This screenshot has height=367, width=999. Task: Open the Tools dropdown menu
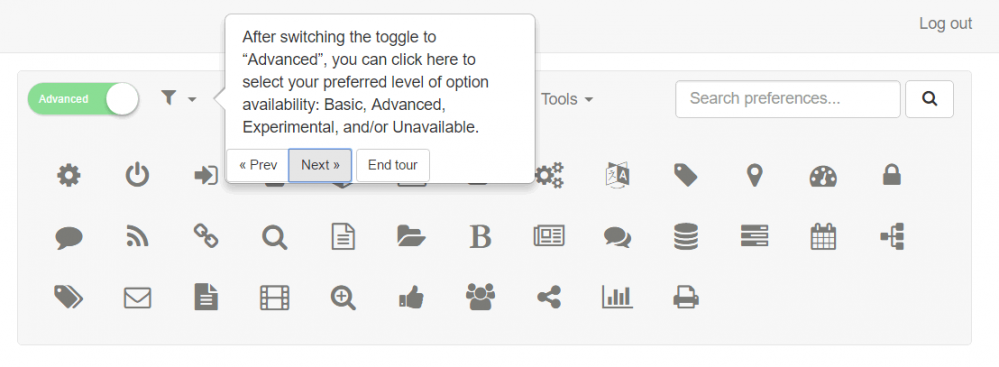567,99
